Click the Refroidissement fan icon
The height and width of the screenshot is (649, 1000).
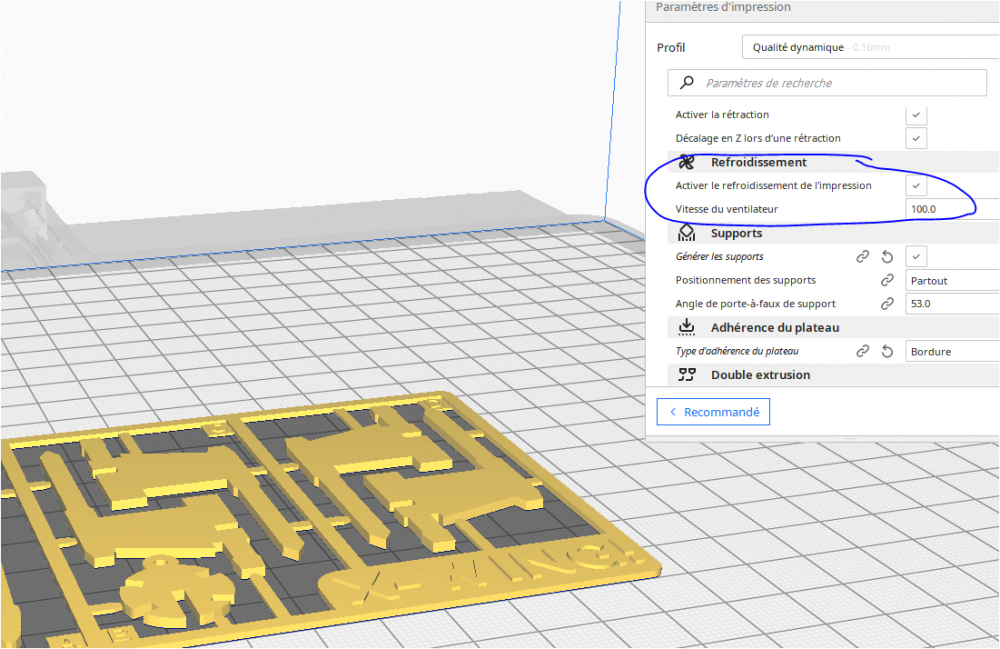coord(686,163)
